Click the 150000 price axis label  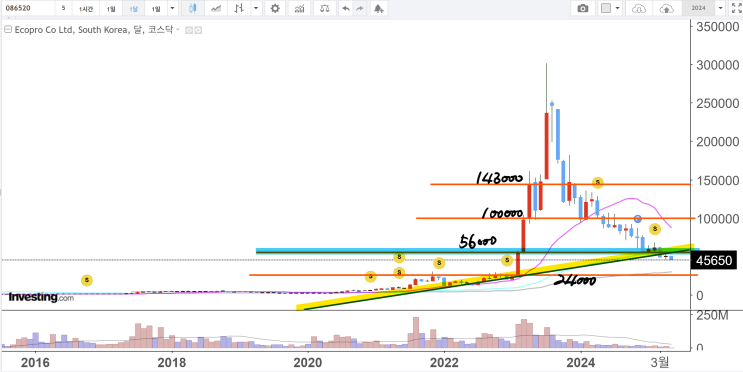[x=717, y=180]
